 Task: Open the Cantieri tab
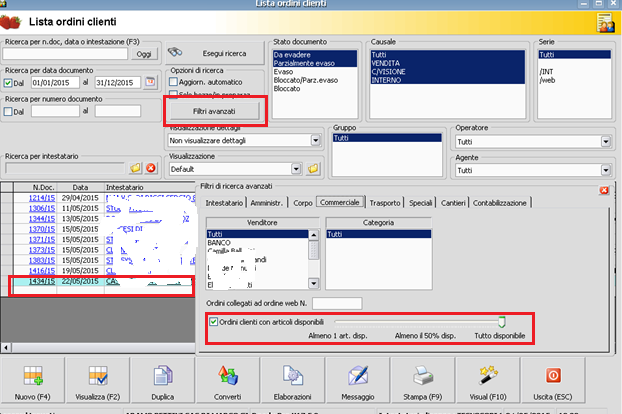453,203
